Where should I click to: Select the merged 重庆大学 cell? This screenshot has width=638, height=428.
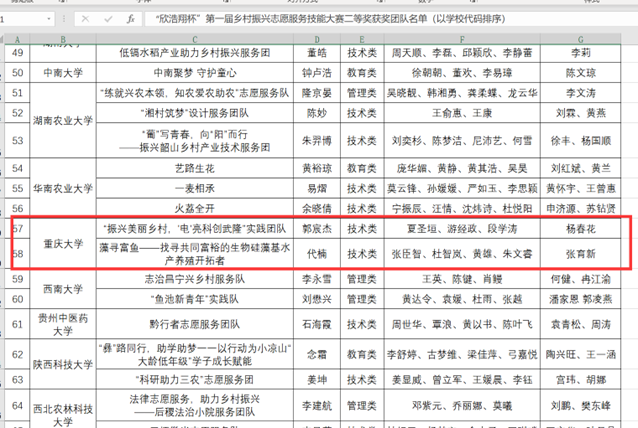click(x=64, y=242)
